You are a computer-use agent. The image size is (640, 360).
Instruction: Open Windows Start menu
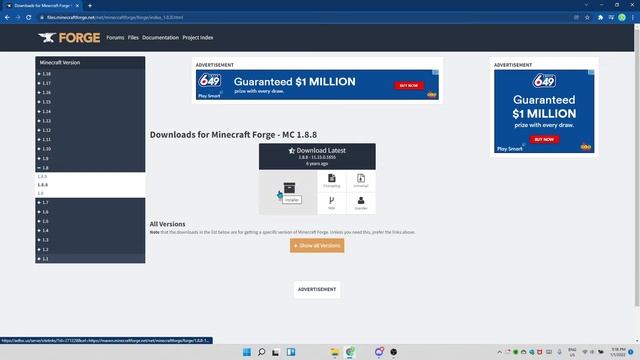tap(247, 352)
